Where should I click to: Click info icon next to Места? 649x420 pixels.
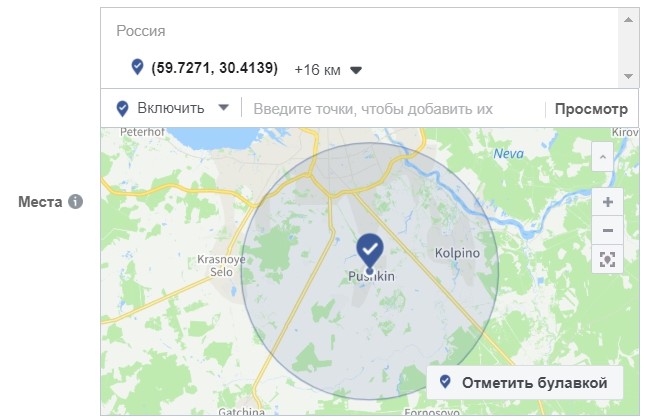75,202
